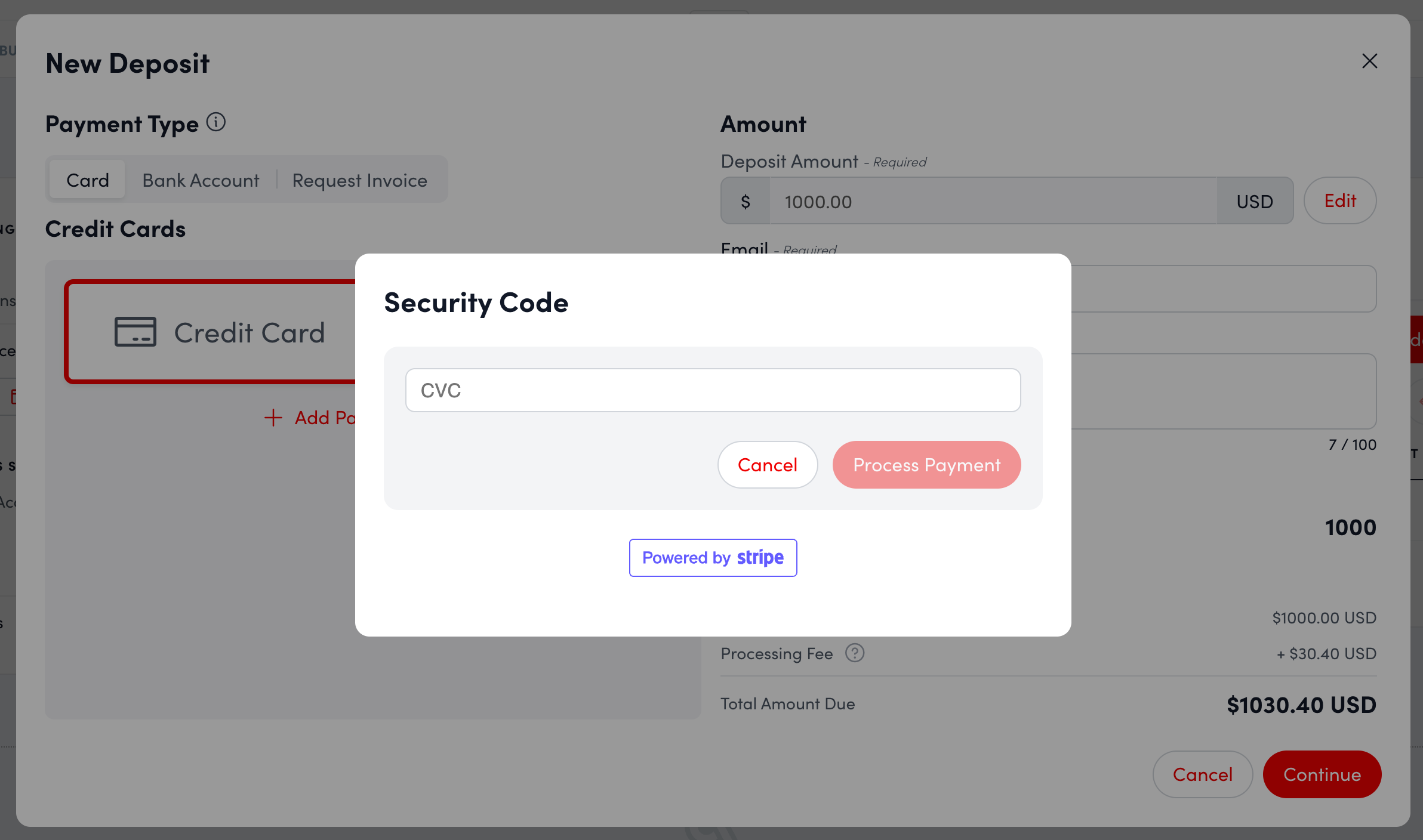Click the Deposit Amount field showing 1000.00
This screenshot has width=1423, height=840.
point(992,202)
